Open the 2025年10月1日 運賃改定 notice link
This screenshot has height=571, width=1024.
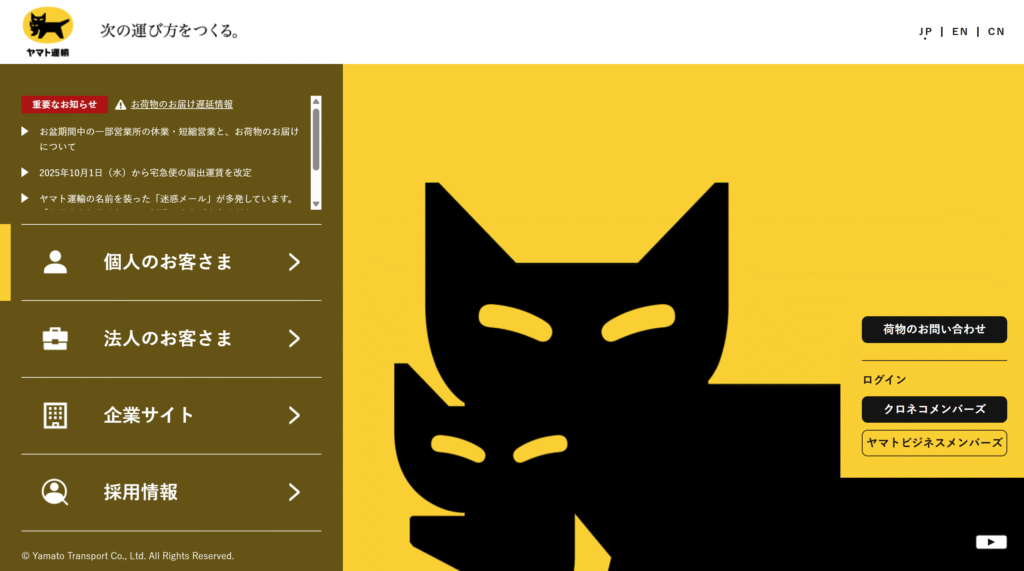click(145, 172)
